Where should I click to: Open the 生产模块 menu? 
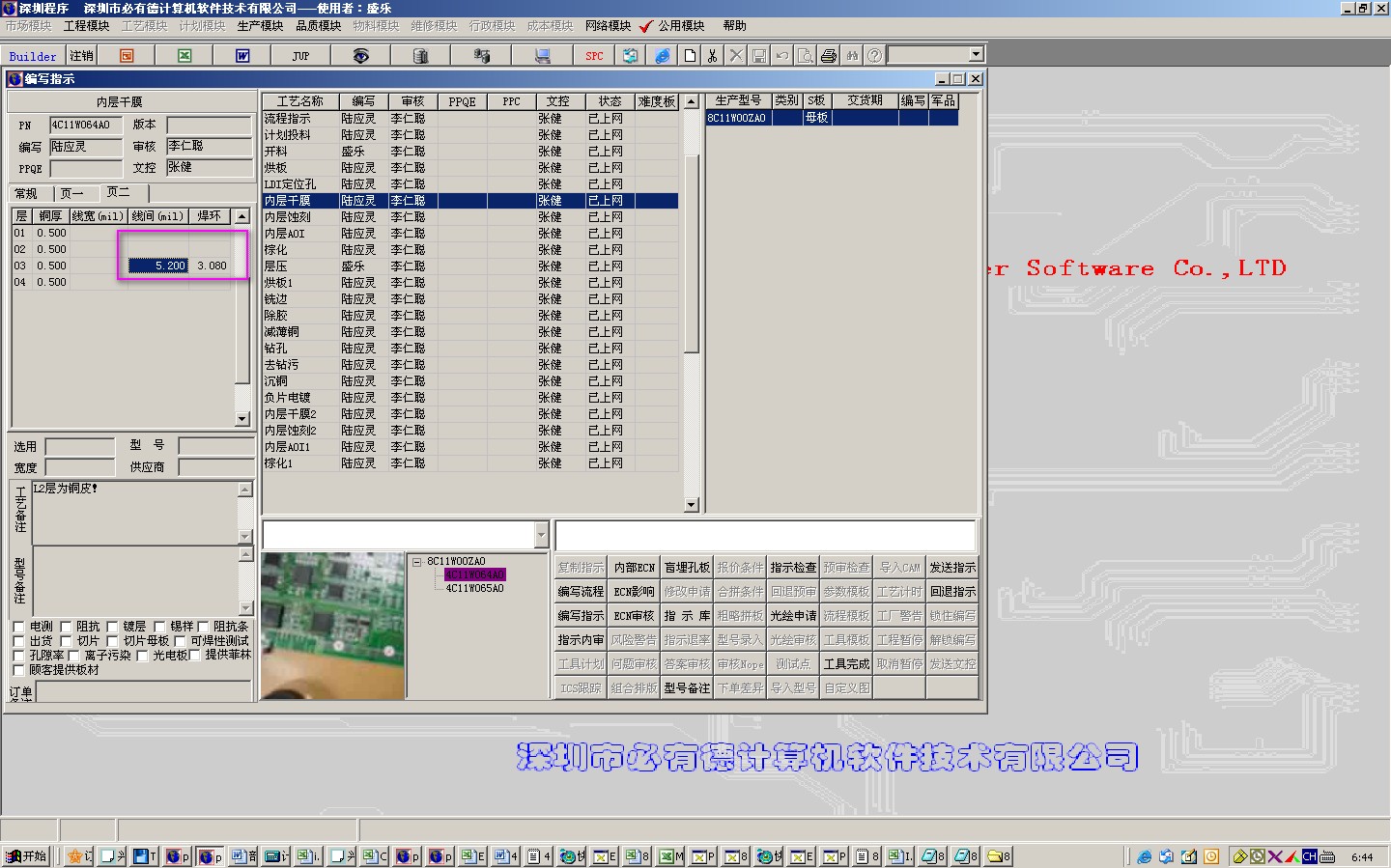click(x=261, y=26)
